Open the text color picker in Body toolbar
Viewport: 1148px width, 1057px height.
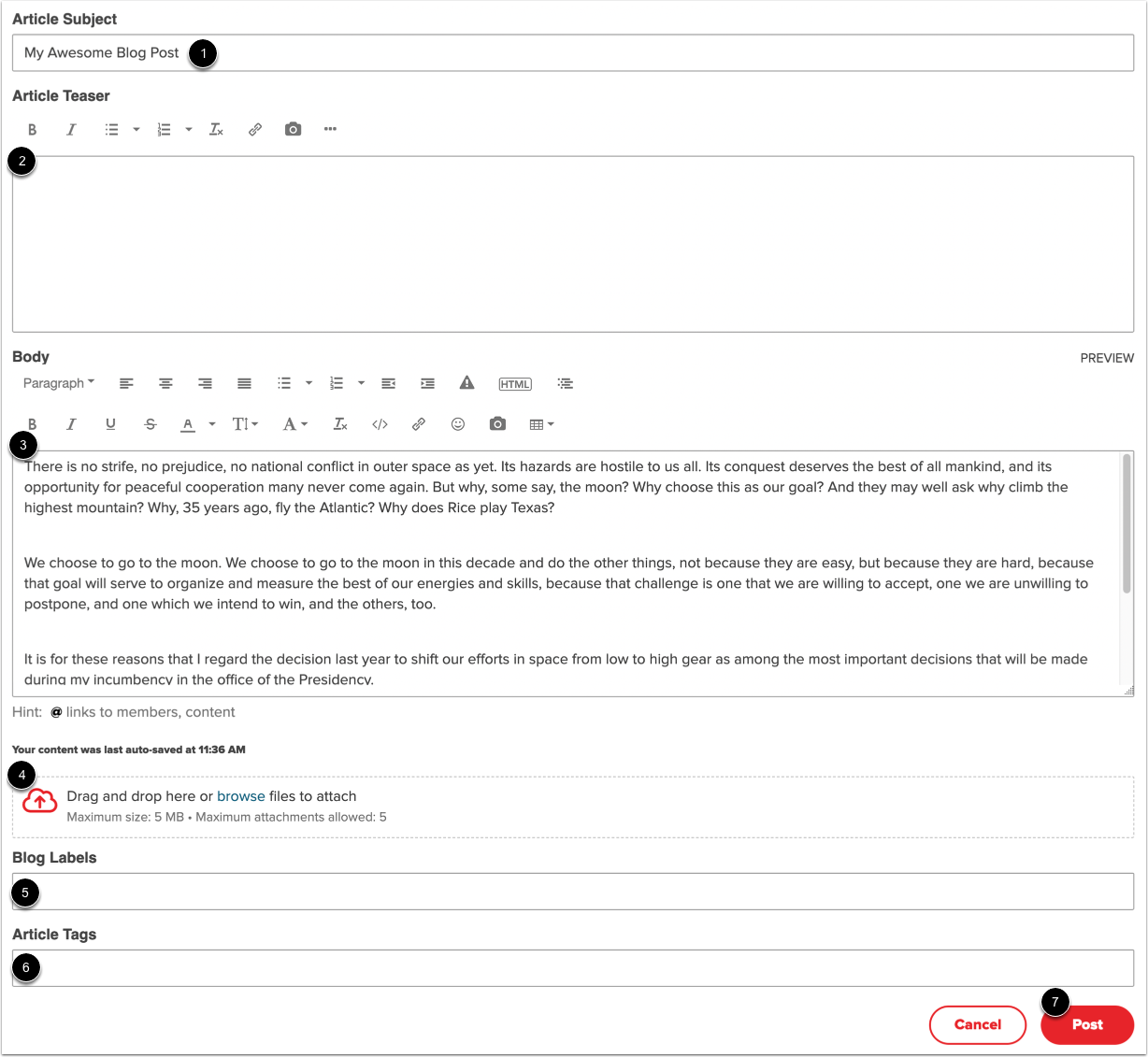pyautogui.click(x=191, y=423)
